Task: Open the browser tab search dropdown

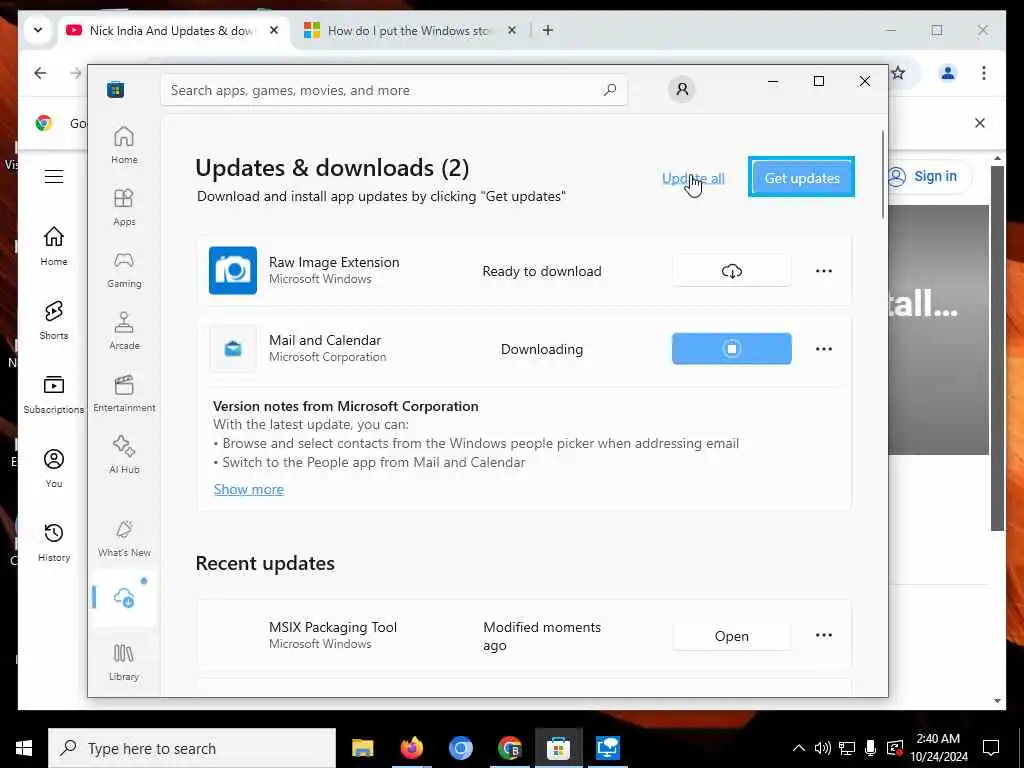Action: point(38,30)
